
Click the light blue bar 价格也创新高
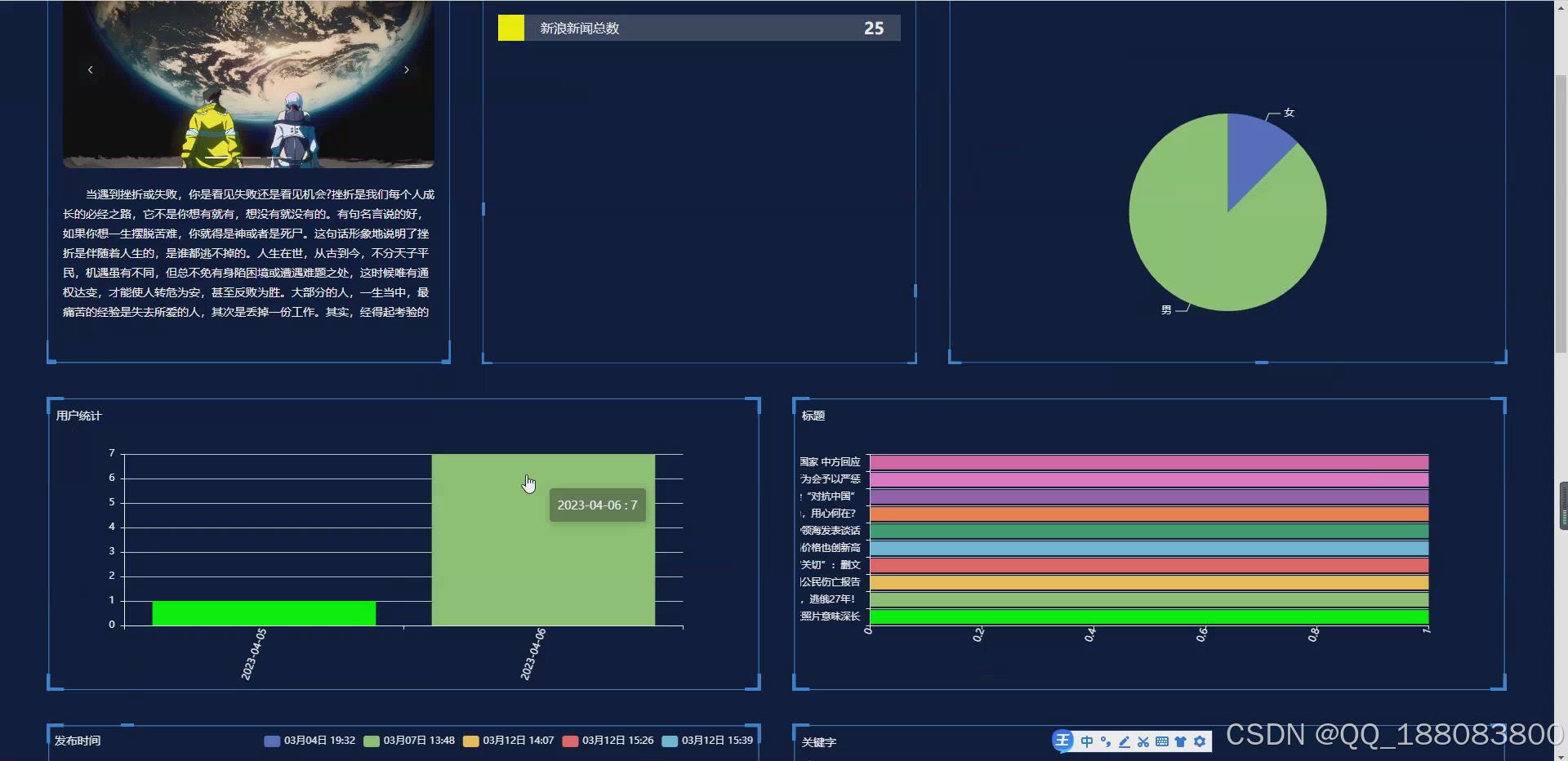tap(1149, 548)
